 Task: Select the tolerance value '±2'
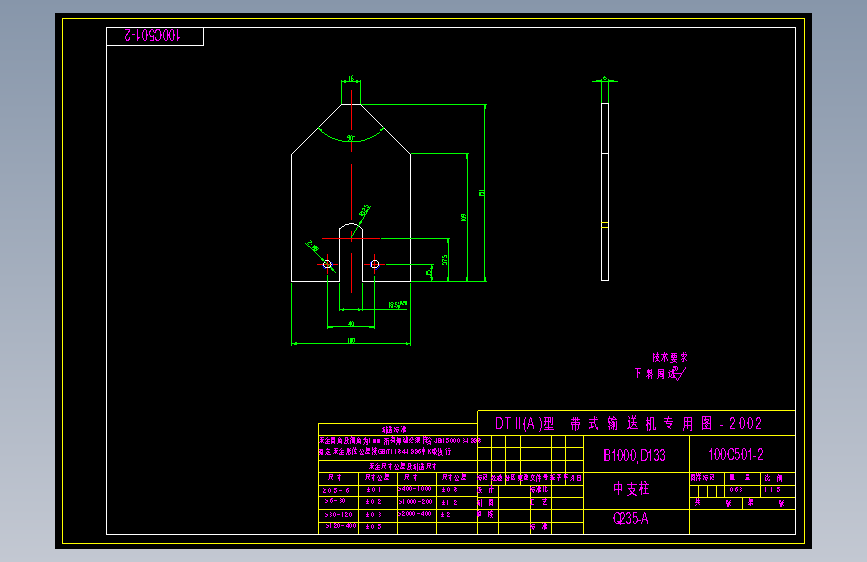click(x=446, y=514)
